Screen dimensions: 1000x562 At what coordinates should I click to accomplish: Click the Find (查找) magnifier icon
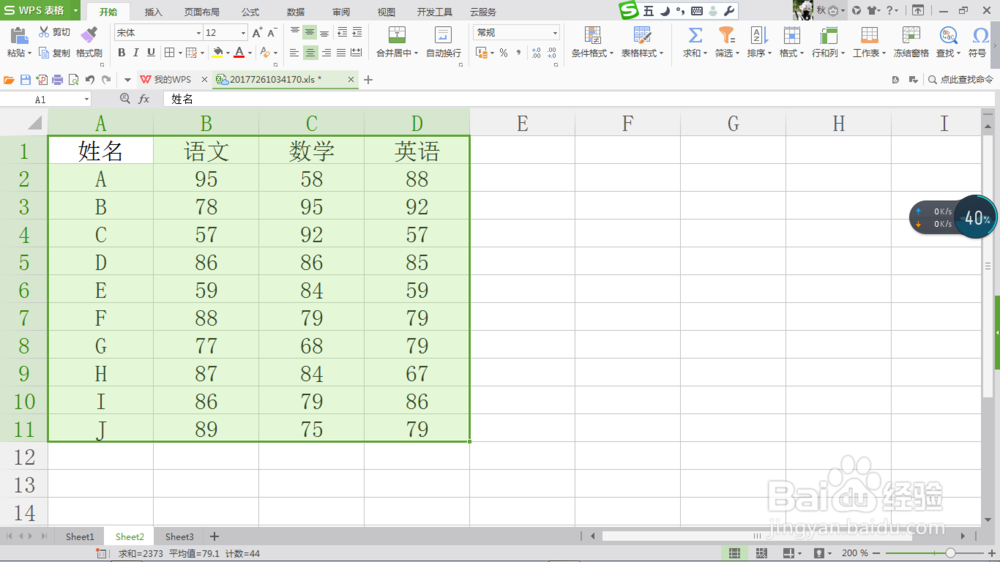click(948, 35)
